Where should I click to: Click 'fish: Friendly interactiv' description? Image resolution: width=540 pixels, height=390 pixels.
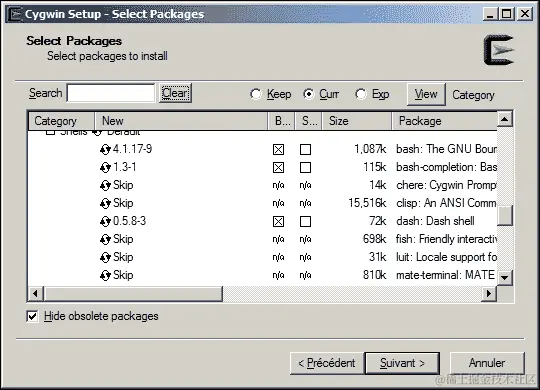coord(446,239)
